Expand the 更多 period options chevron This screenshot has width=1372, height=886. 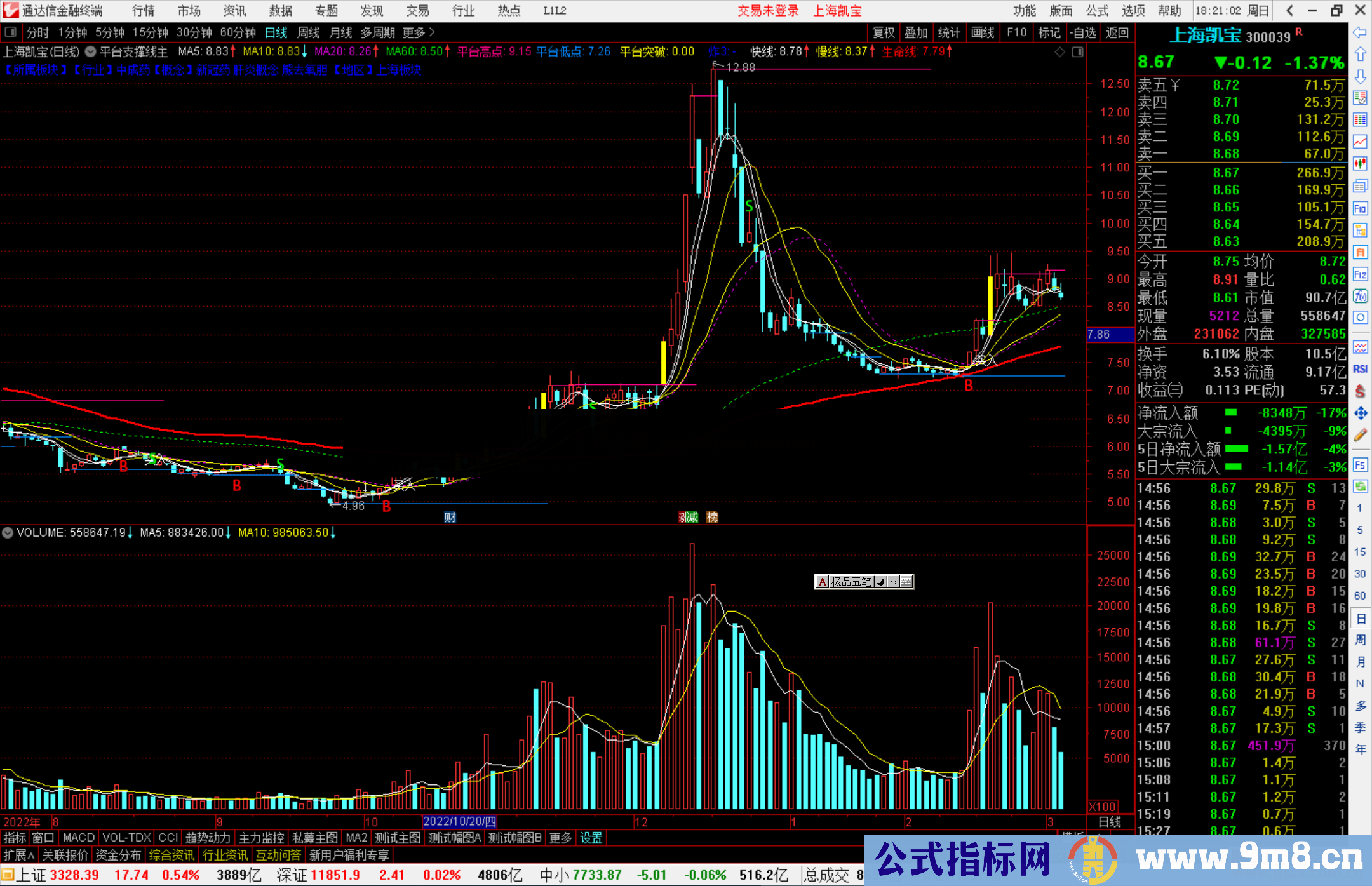[x=431, y=32]
